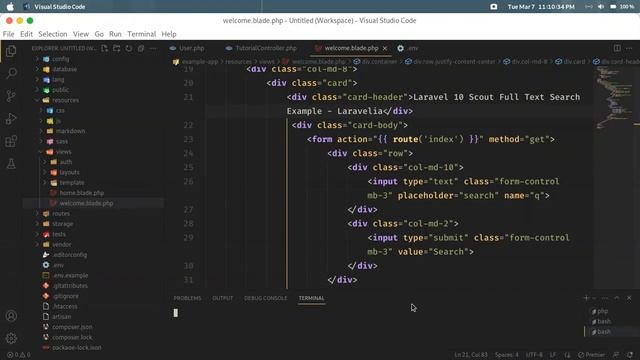Close the terminal panel

tap(629, 298)
